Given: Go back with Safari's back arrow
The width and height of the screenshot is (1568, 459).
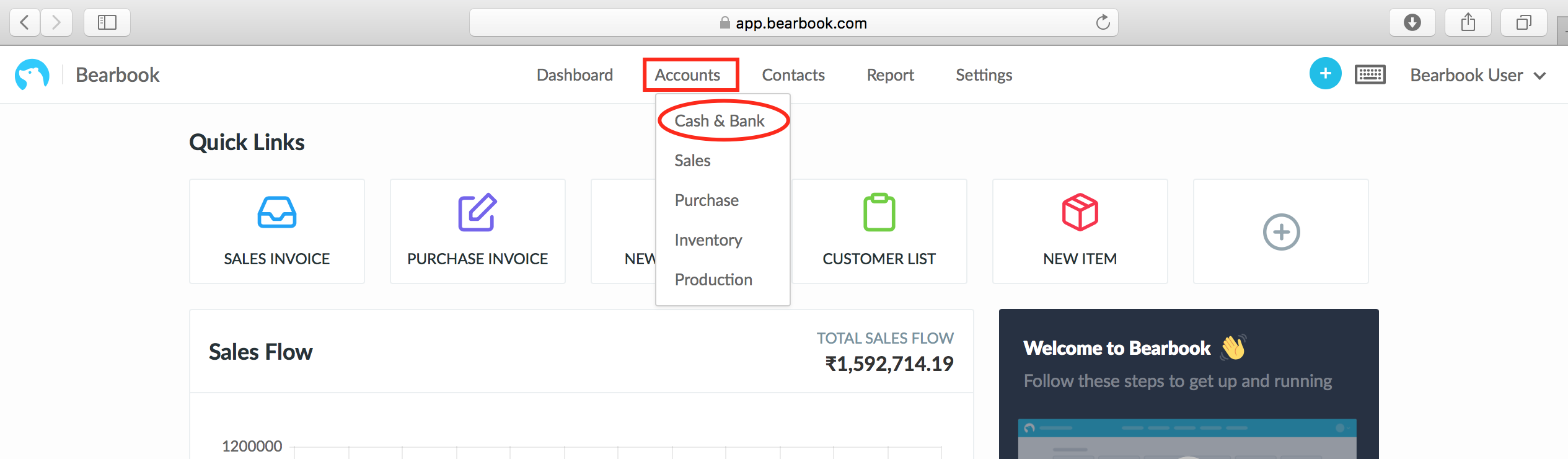Looking at the screenshot, I should pos(25,23).
